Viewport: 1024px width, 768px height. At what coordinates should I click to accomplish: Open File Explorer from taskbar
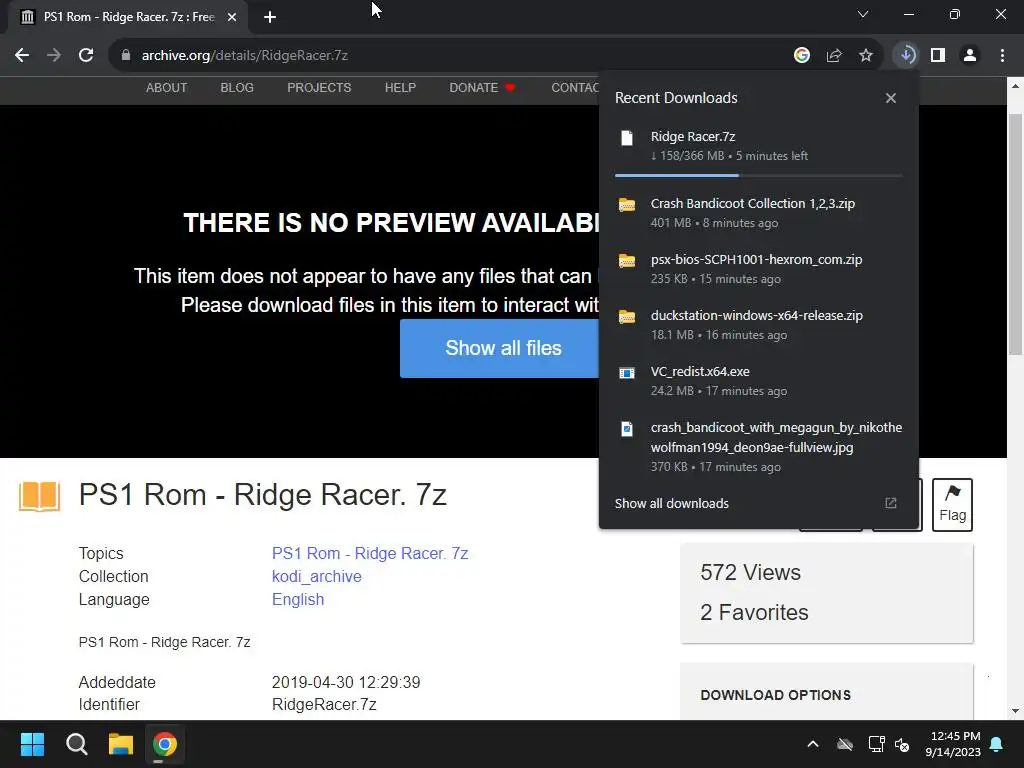tap(121, 744)
